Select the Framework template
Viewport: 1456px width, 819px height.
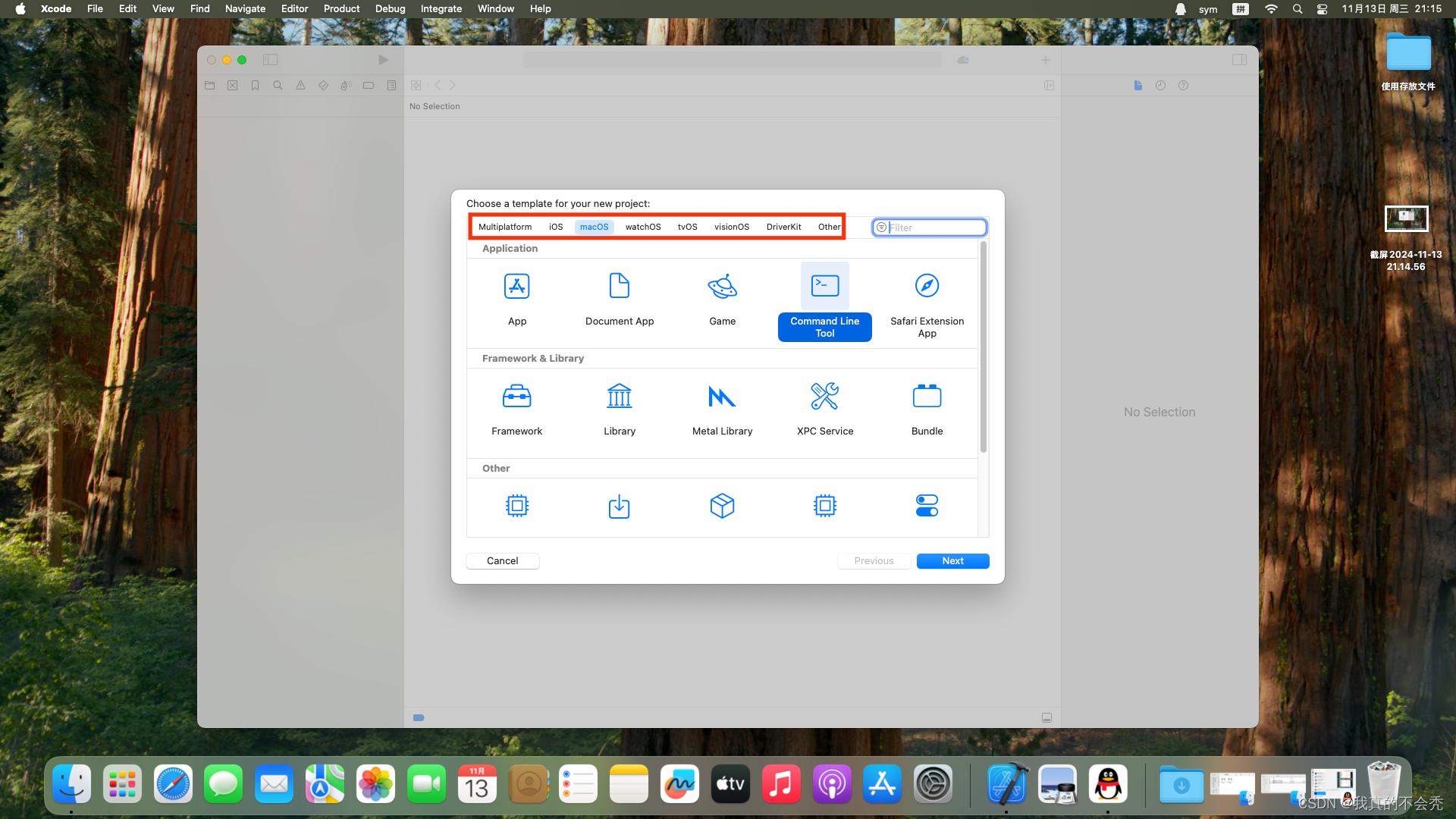pyautogui.click(x=517, y=410)
